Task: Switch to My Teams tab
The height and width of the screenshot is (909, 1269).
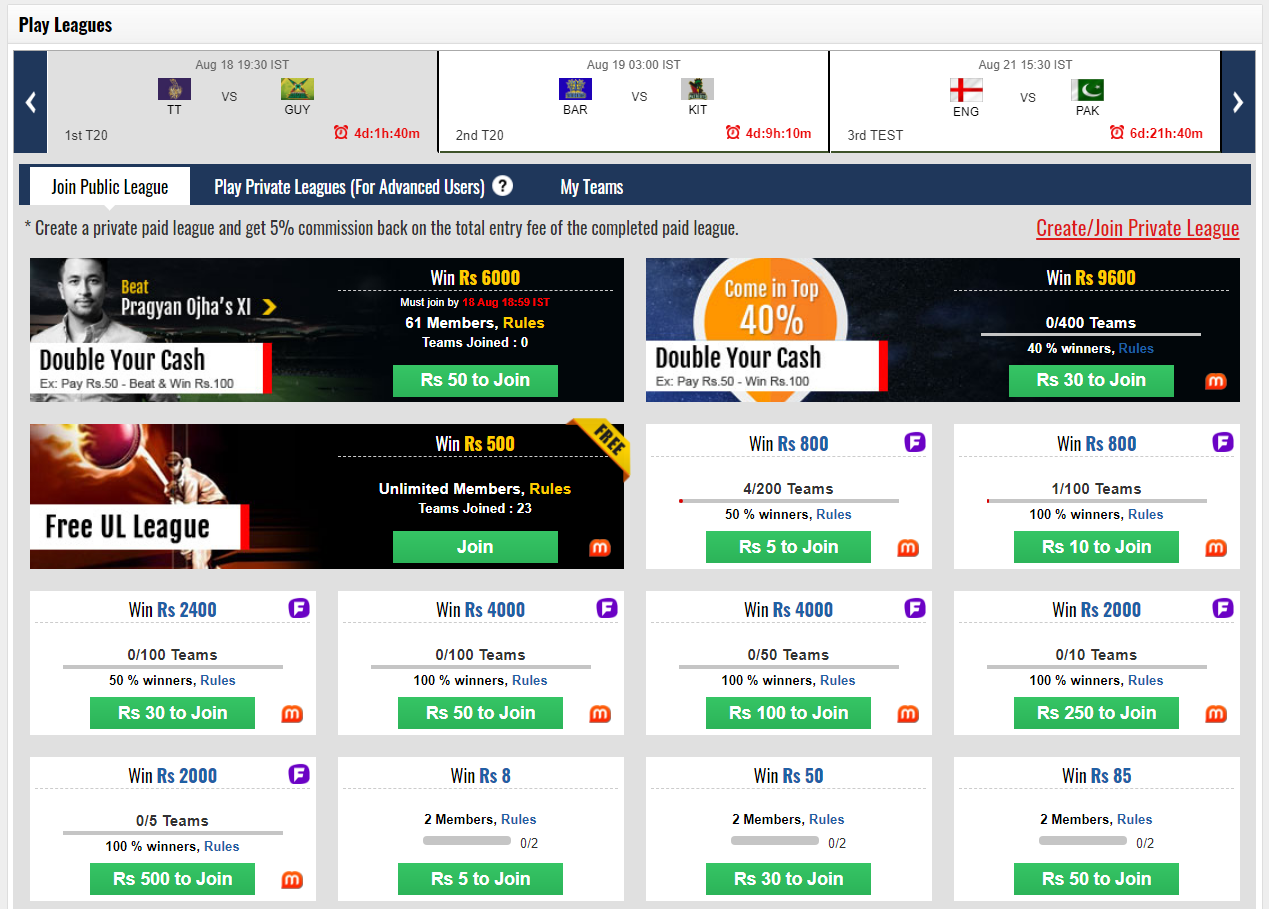Action: point(591,187)
